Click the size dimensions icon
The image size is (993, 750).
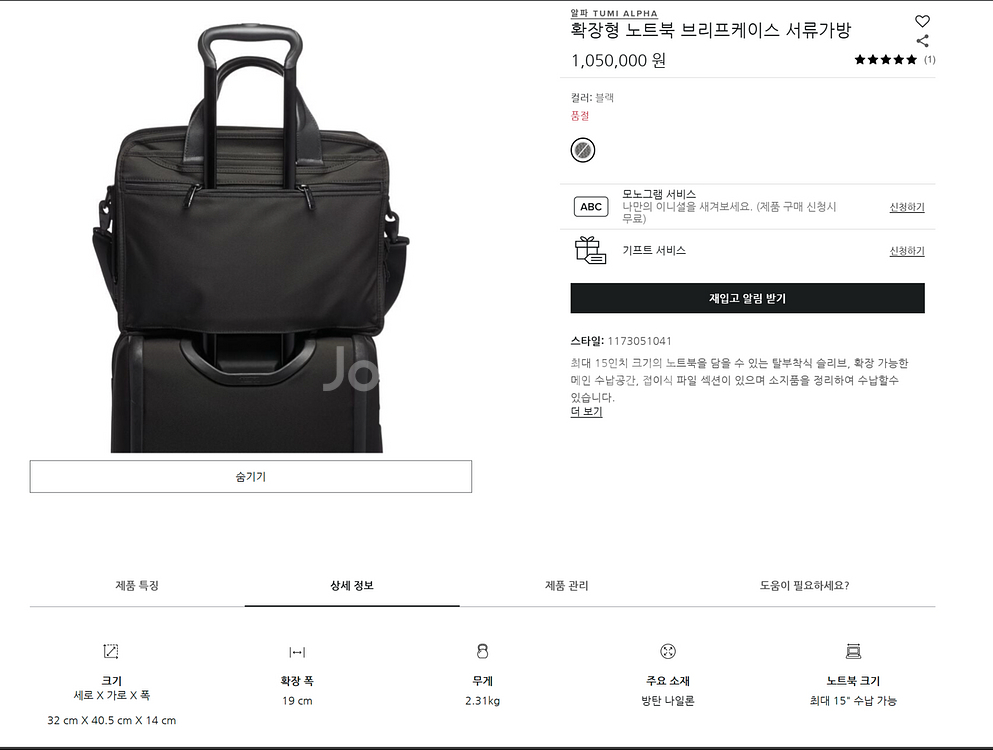coord(111,651)
